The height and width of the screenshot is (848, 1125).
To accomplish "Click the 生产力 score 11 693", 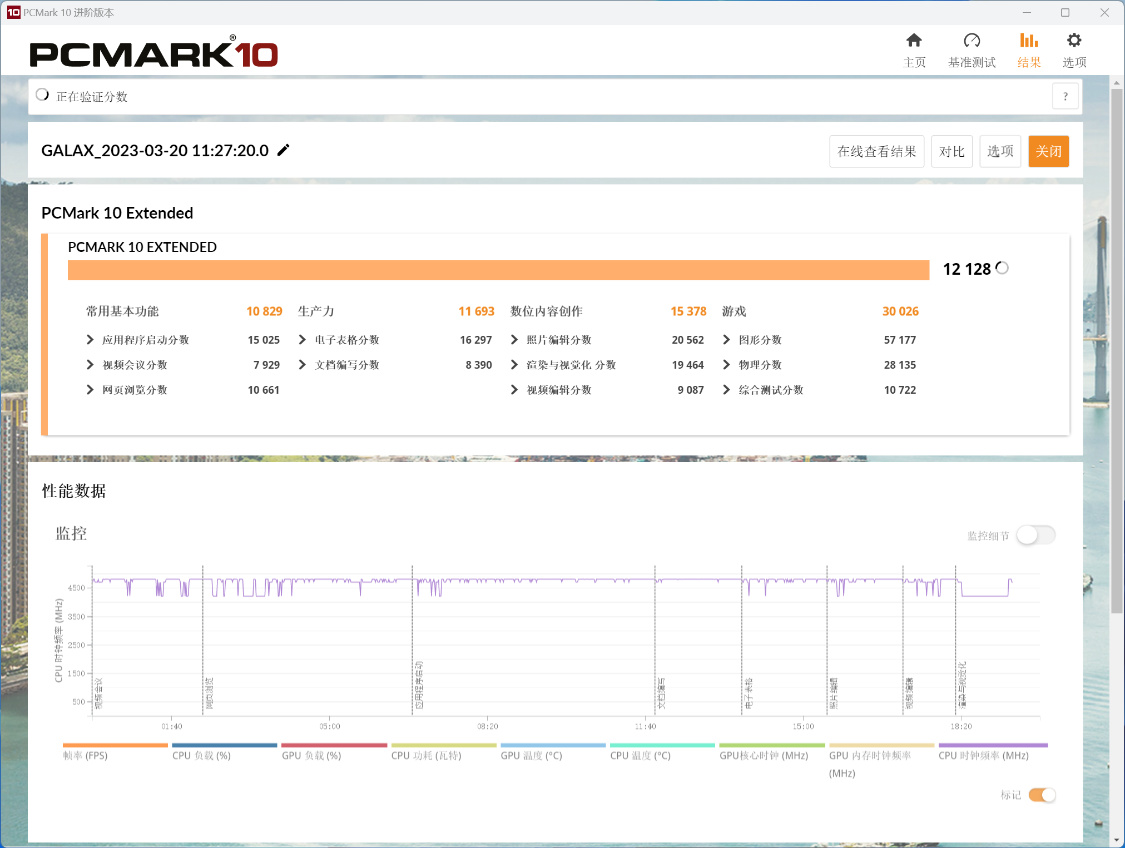I will pyautogui.click(x=476, y=311).
